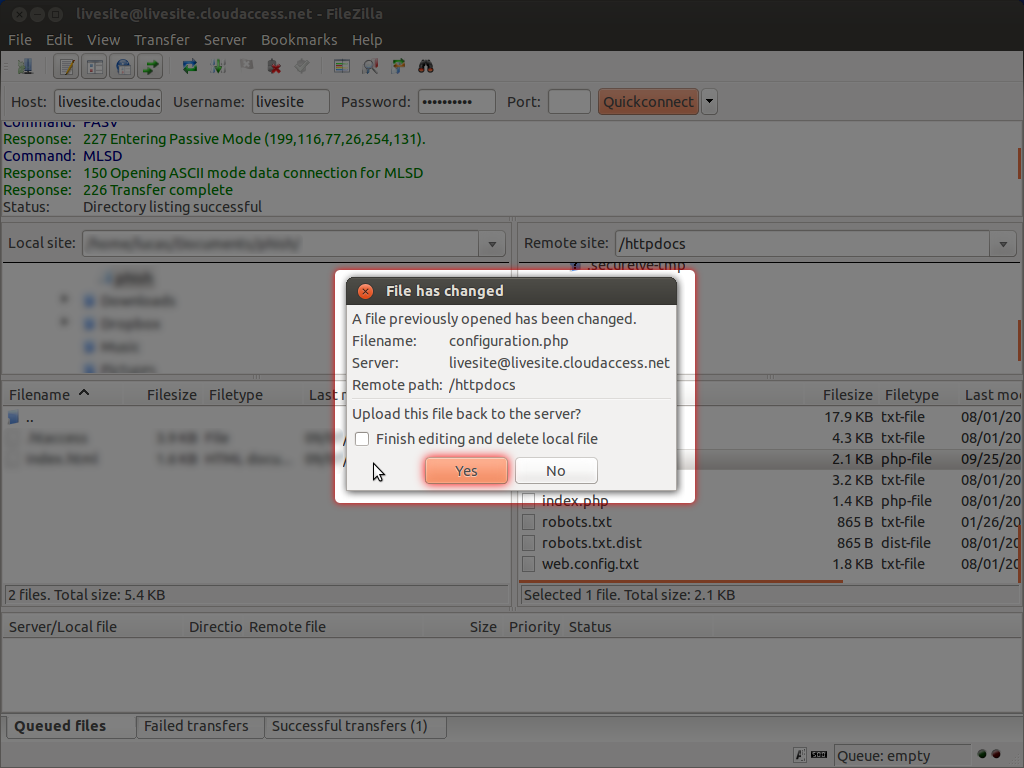Expand the second collapsed local tree folder

coord(64,322)
